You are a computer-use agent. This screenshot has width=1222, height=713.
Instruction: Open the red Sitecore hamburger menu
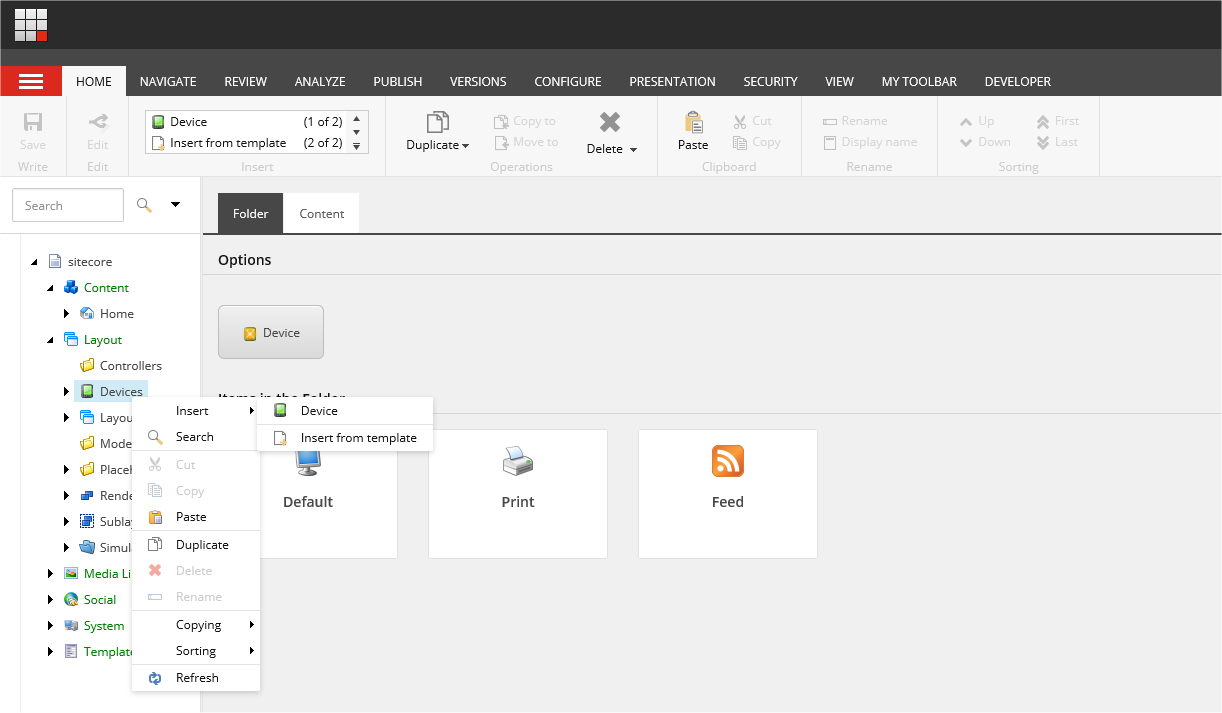pos(31,81)
